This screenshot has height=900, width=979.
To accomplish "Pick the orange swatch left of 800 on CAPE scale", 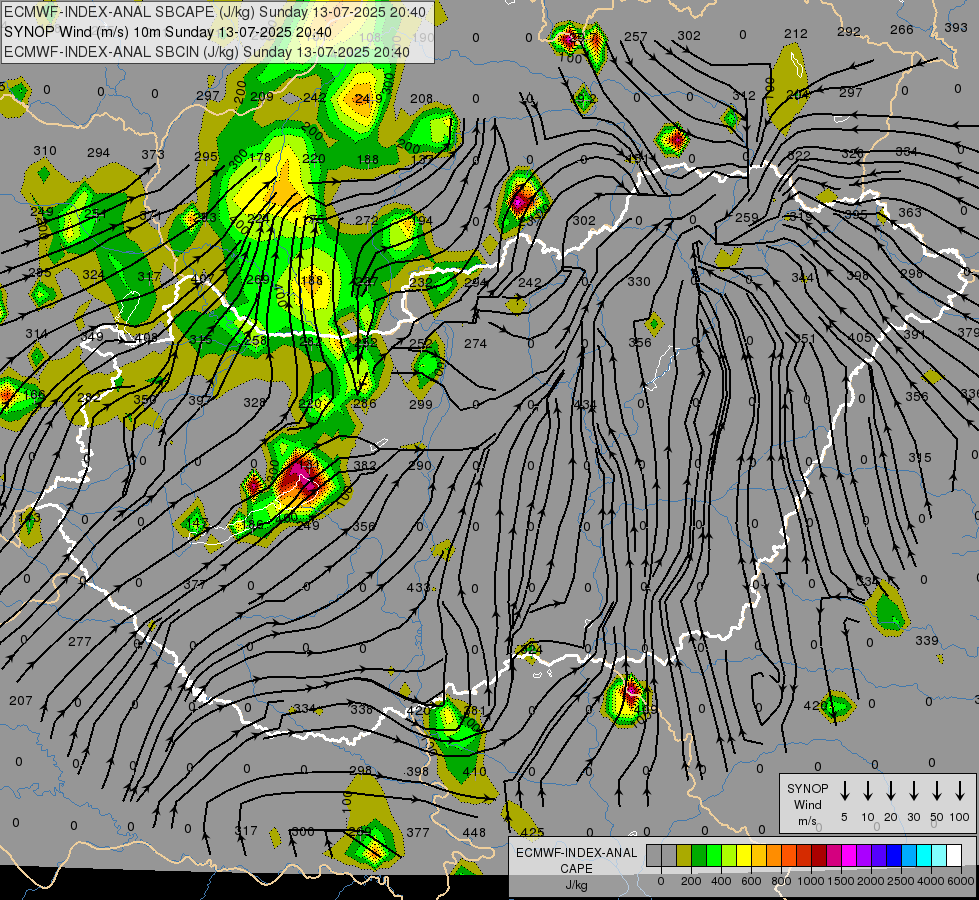I will 774,855.
